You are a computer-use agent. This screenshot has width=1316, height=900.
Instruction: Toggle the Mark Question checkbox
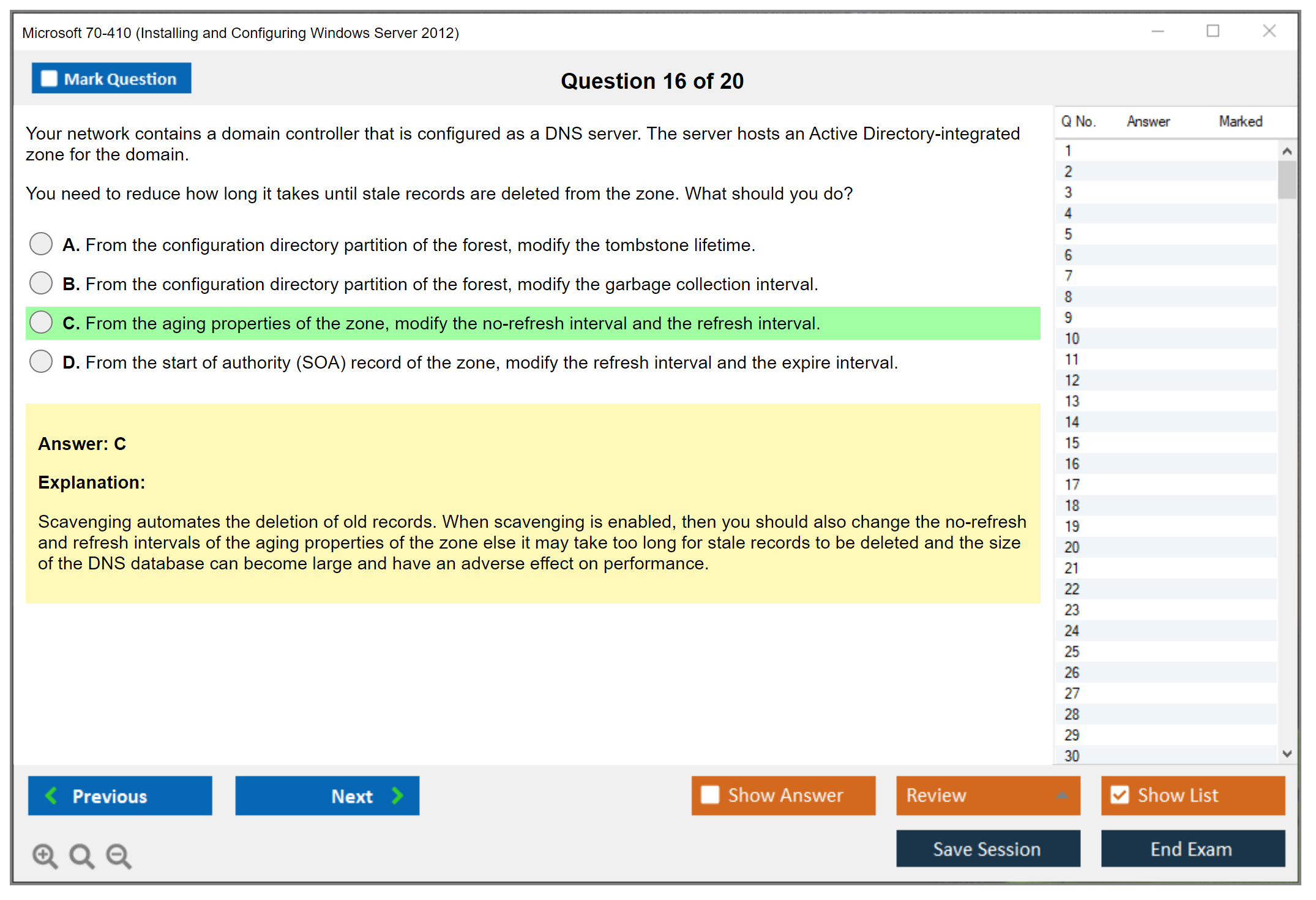49,78
